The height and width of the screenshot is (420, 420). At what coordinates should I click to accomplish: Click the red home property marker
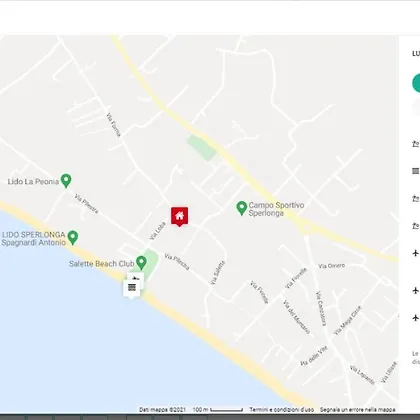click(x=180, y=216)
